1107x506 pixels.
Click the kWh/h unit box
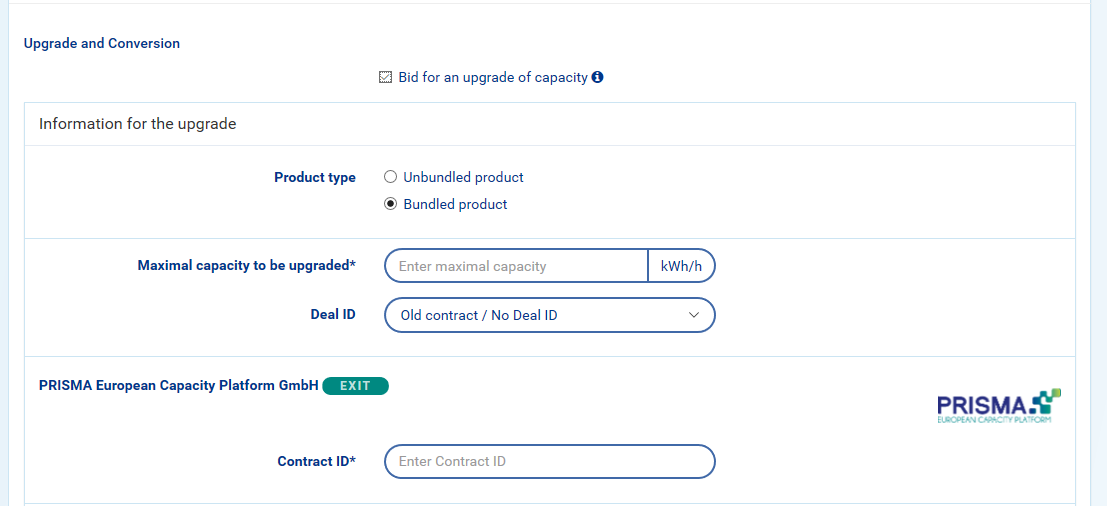click(x=682, y=266)
